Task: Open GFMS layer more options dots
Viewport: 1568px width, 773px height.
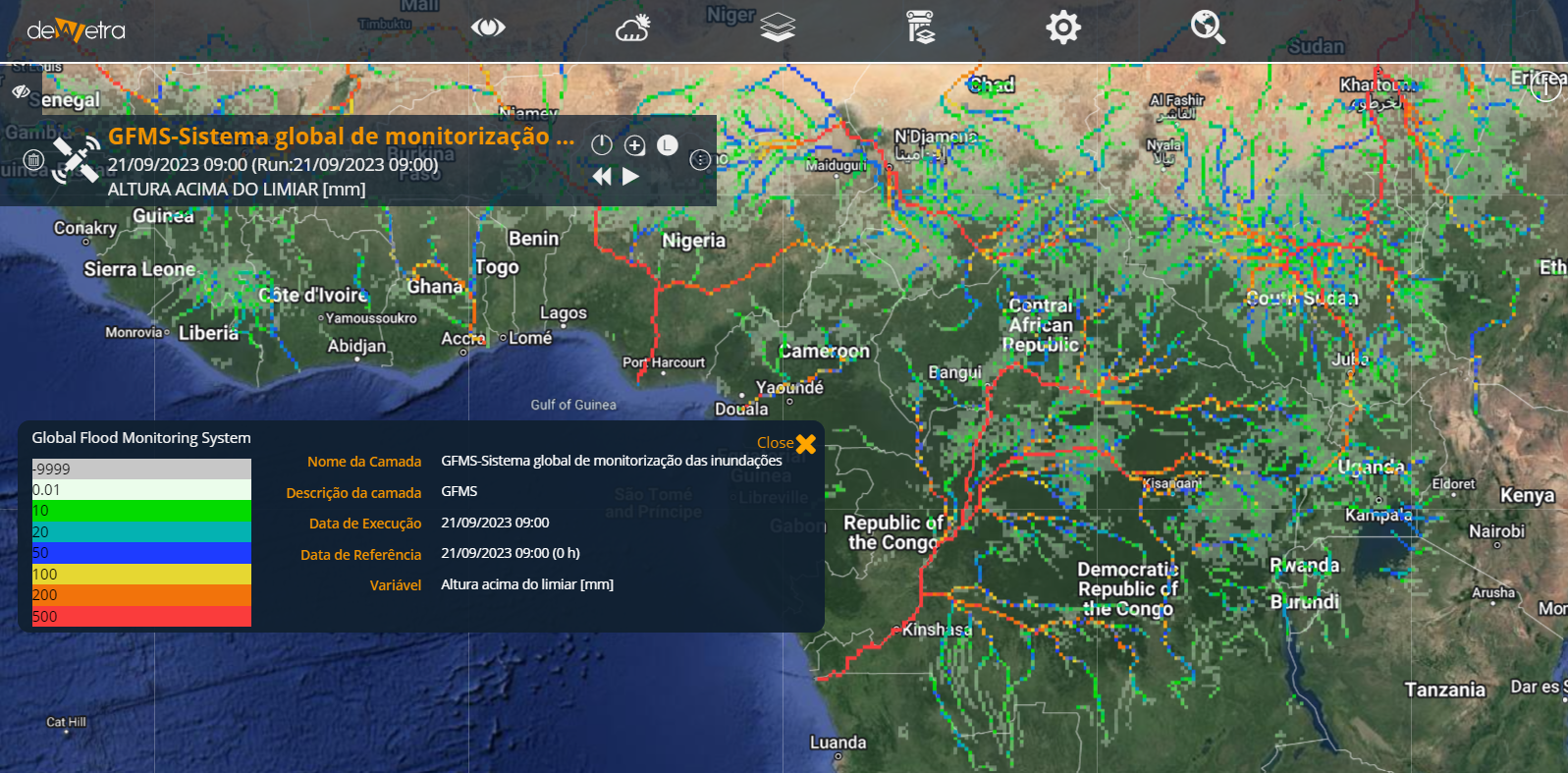Action: click(x=700, y=159)
